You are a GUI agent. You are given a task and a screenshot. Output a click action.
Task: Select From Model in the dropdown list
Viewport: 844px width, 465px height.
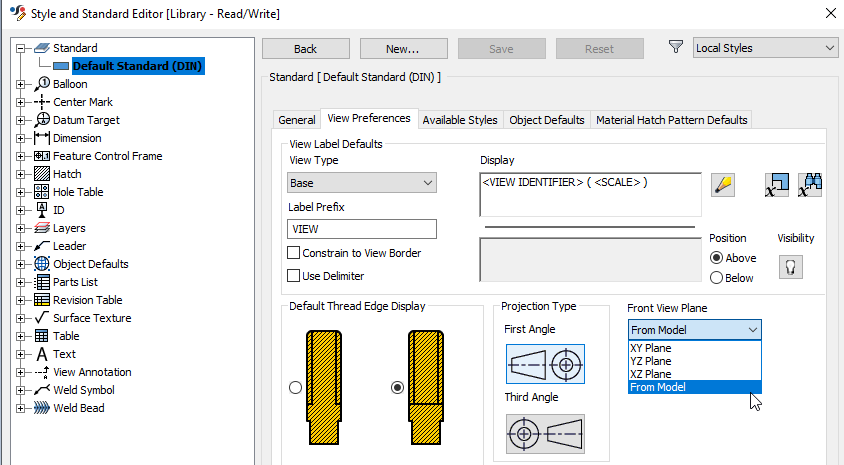[x=694, y=387]
